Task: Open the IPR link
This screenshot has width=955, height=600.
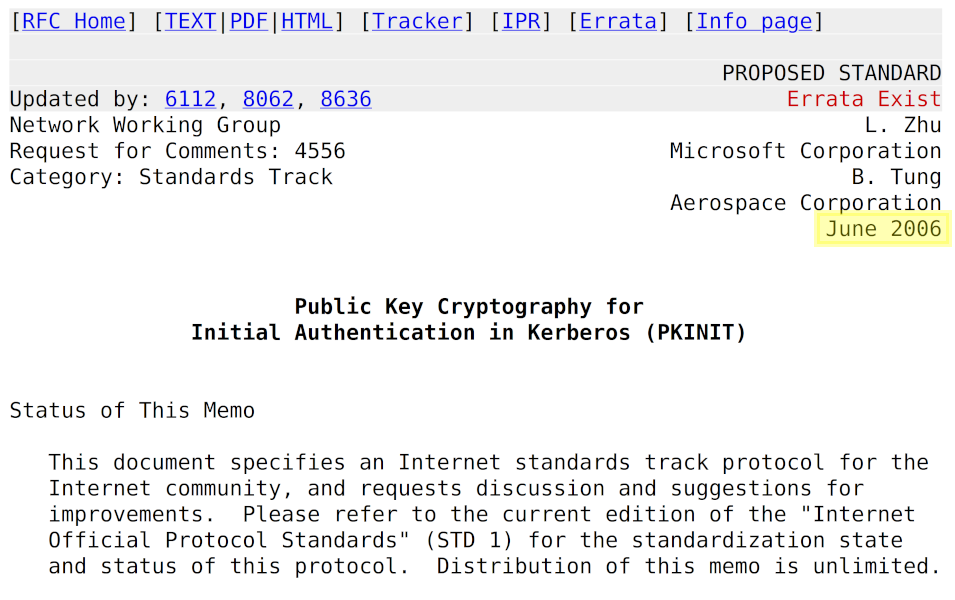Action: pos(521,21)
